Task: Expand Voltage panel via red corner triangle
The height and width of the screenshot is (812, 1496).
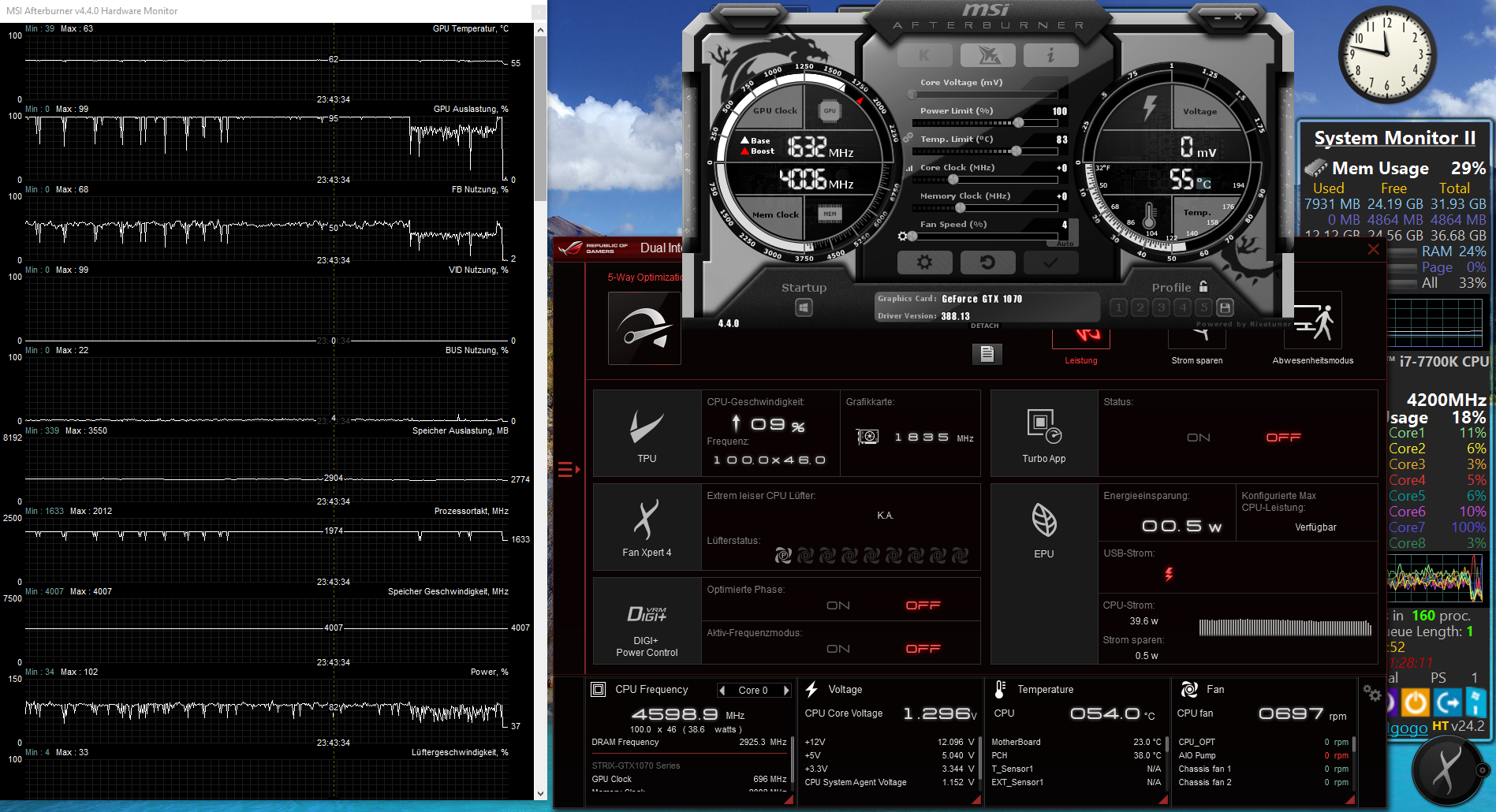Action: pos(976,799)
